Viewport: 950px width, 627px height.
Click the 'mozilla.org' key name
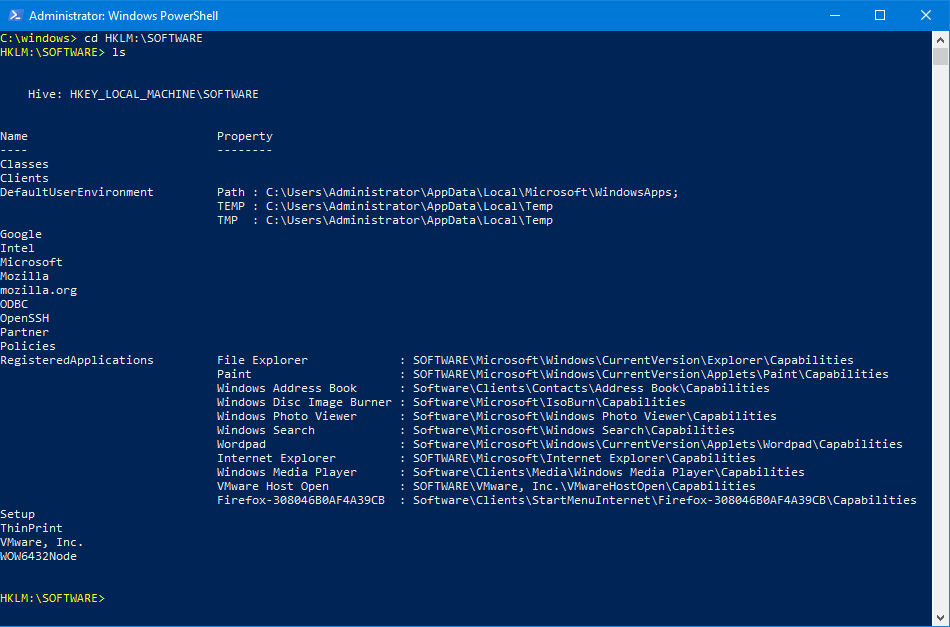tap(39, 290)
